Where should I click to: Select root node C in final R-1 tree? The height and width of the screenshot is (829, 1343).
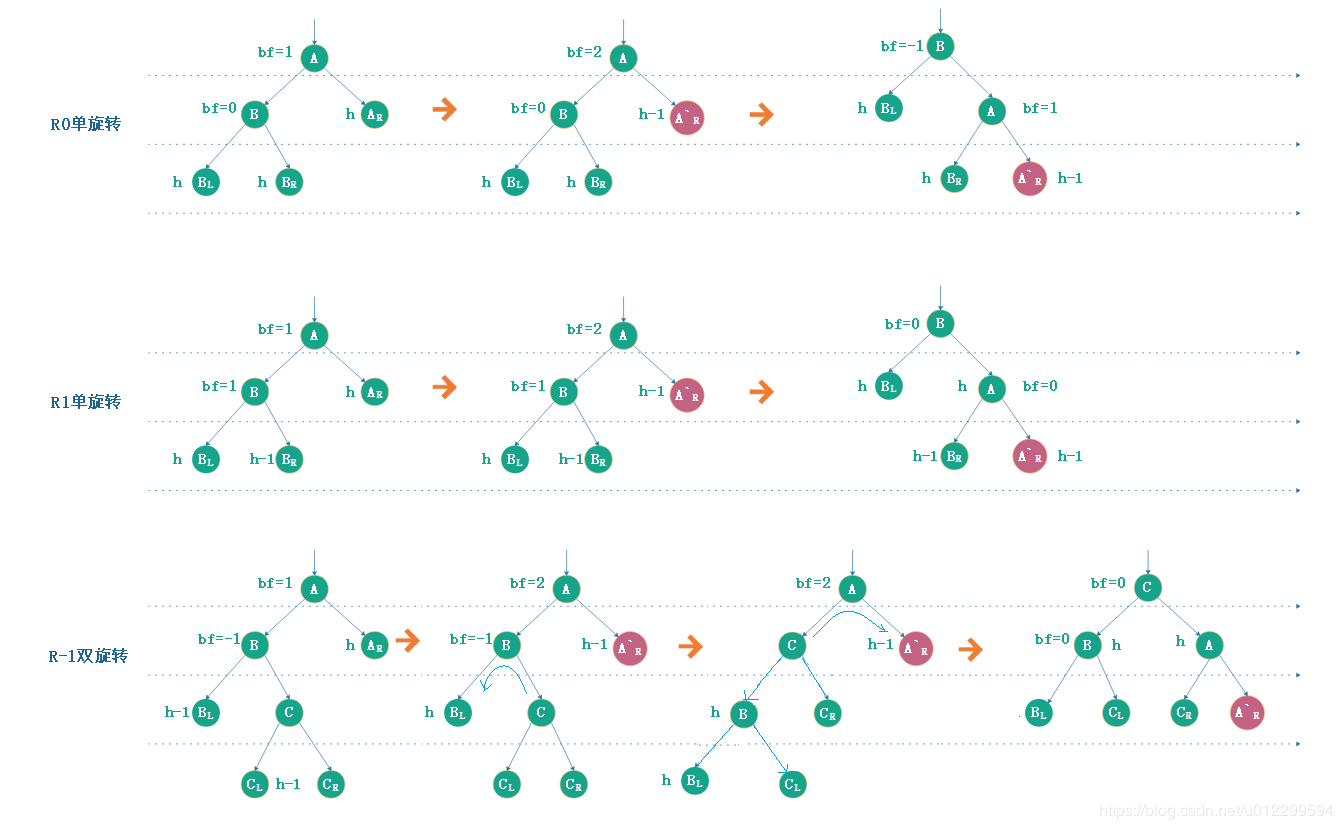click(x=1148, y=587)
